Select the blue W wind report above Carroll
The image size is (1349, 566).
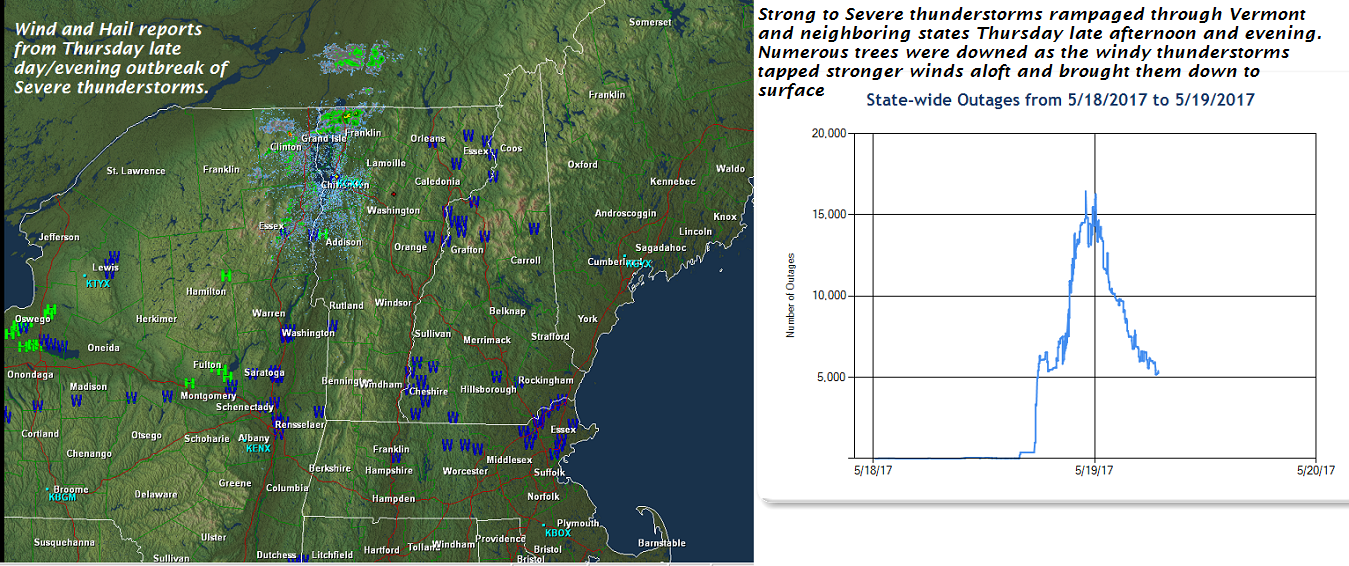point(534,229)
